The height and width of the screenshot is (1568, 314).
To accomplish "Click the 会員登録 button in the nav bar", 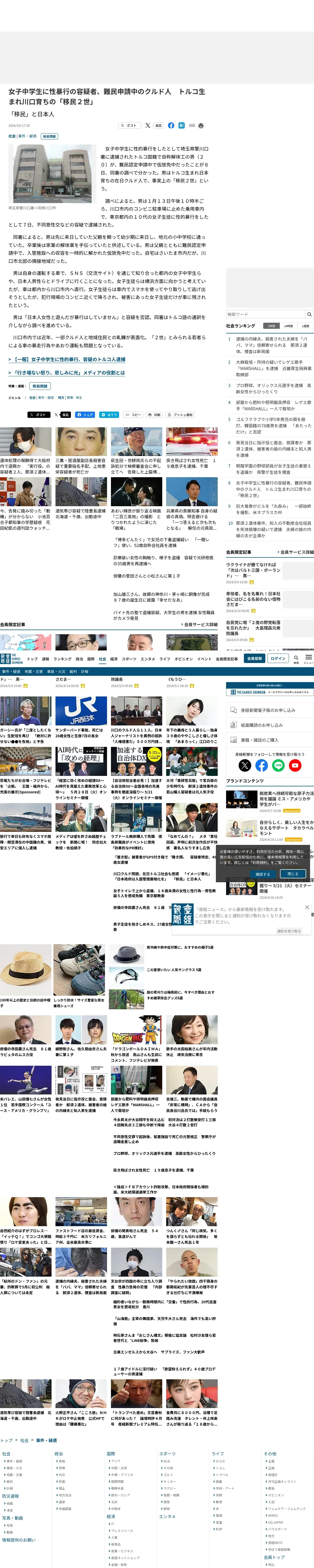I will (x=254, y=658).
